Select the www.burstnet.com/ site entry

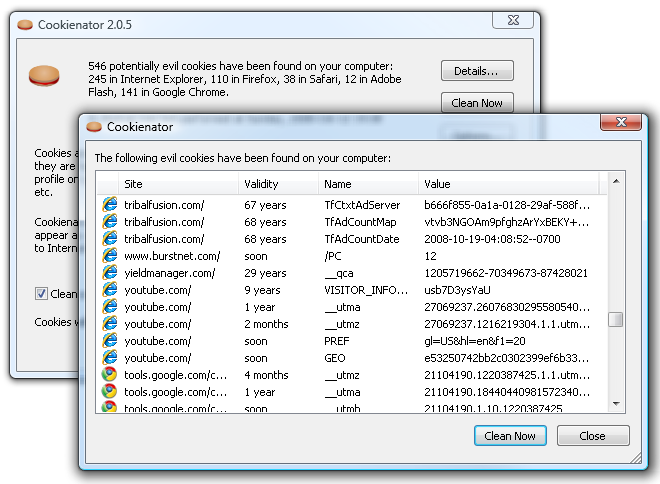(x=172, y=256)
